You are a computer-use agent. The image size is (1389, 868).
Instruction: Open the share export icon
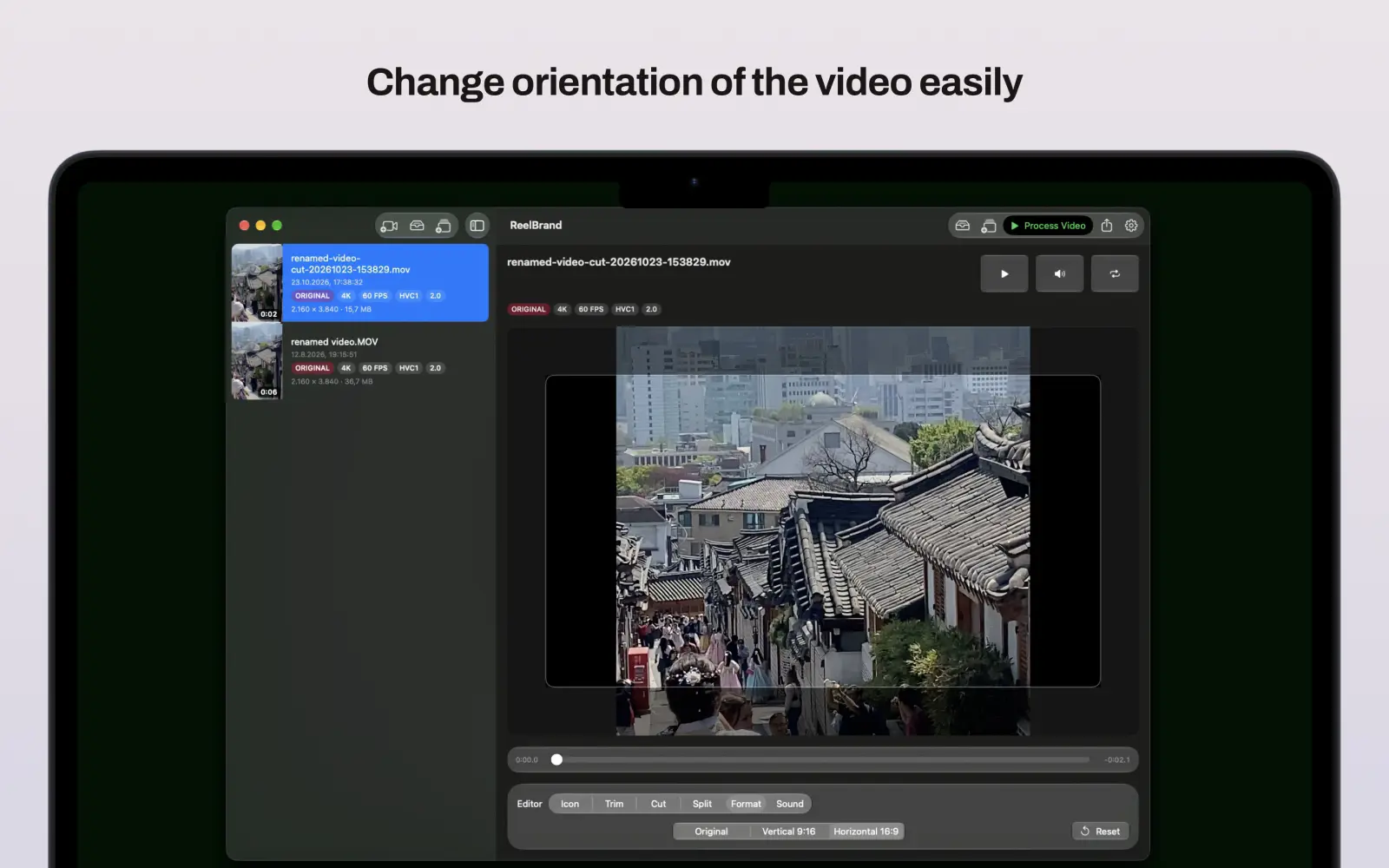coord(1107,226)
